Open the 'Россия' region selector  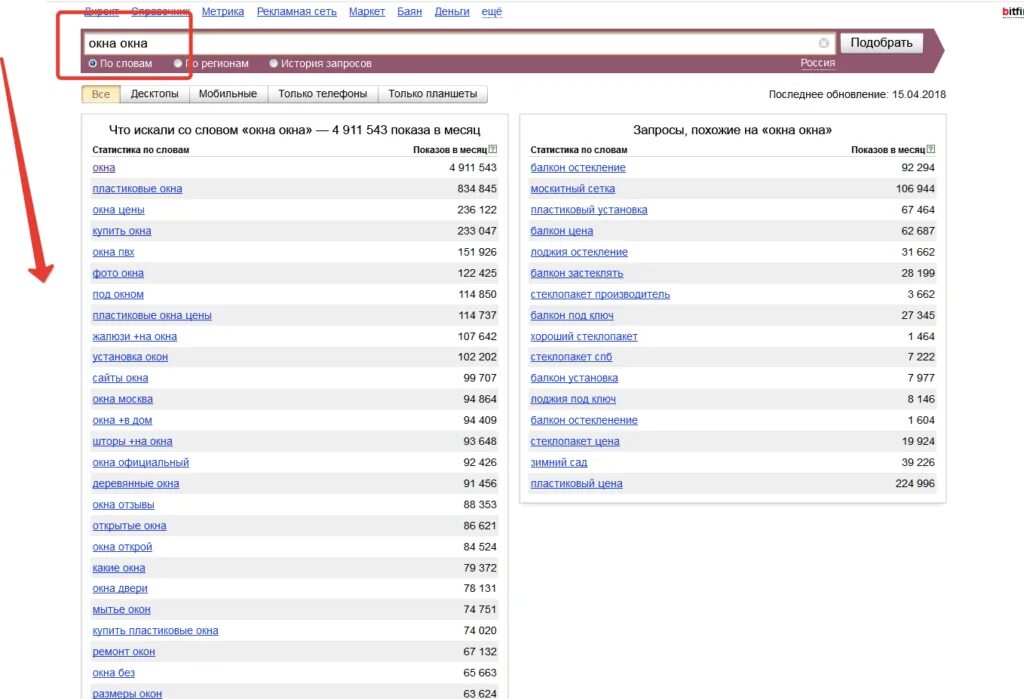[818, 63]
